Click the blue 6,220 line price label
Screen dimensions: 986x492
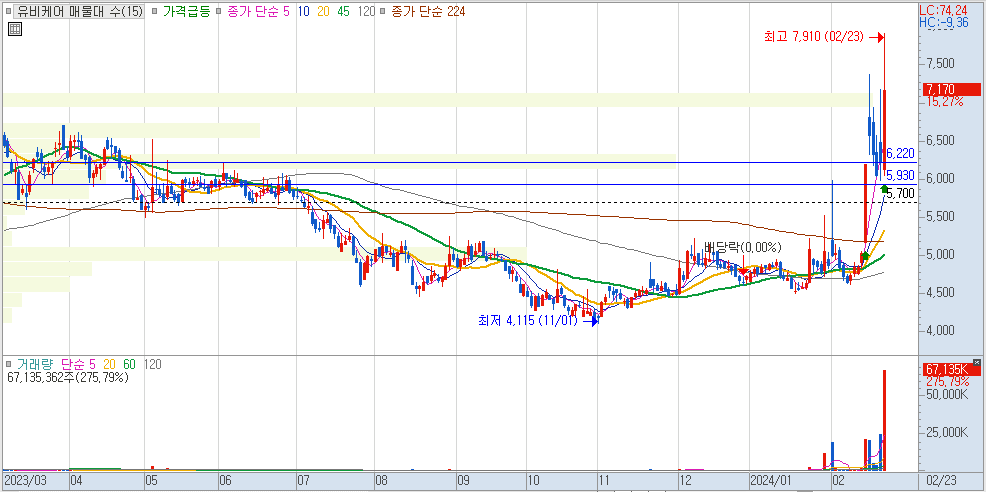click(x=900, y=154)
